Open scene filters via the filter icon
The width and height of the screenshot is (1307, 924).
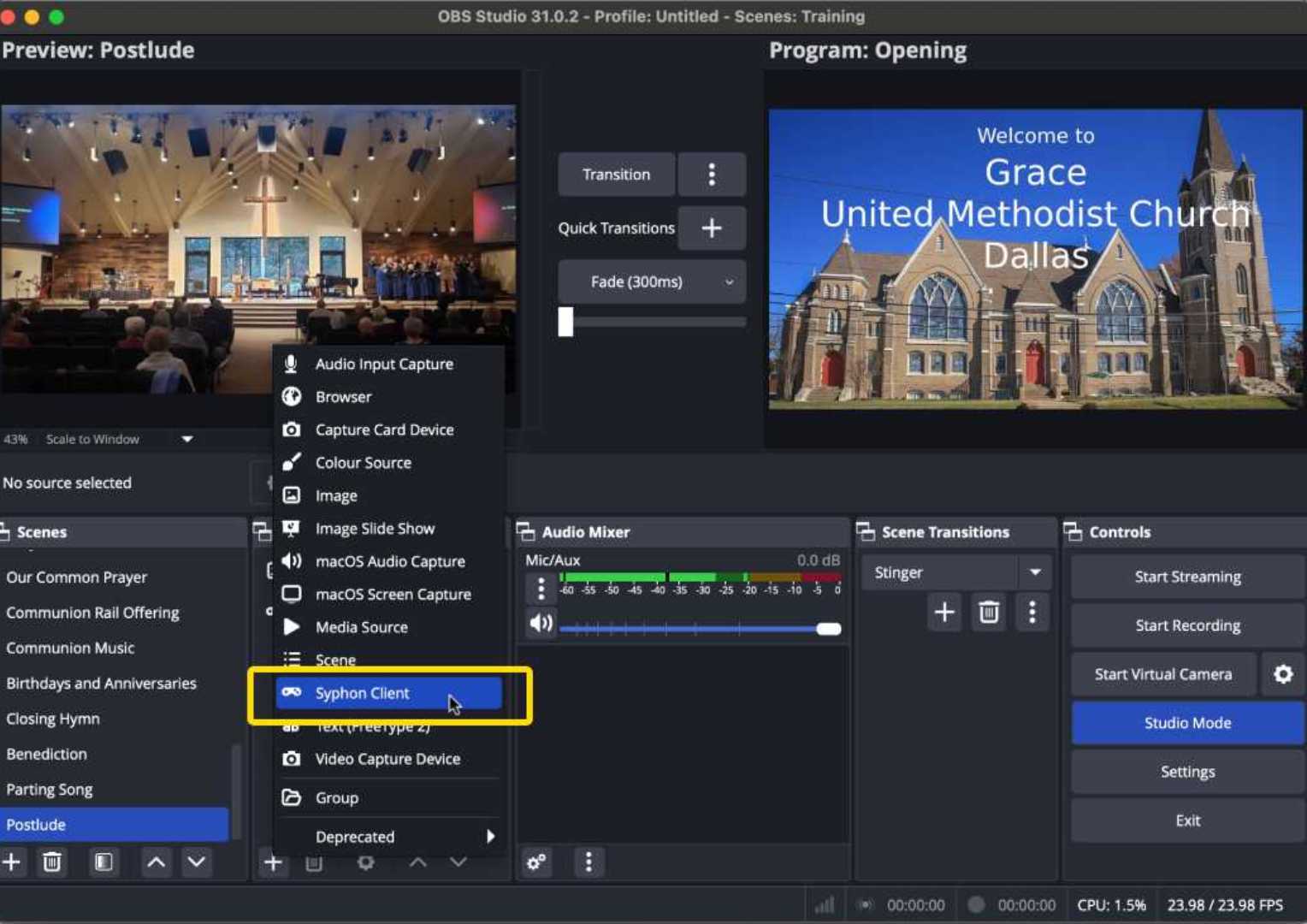[103, 862]
